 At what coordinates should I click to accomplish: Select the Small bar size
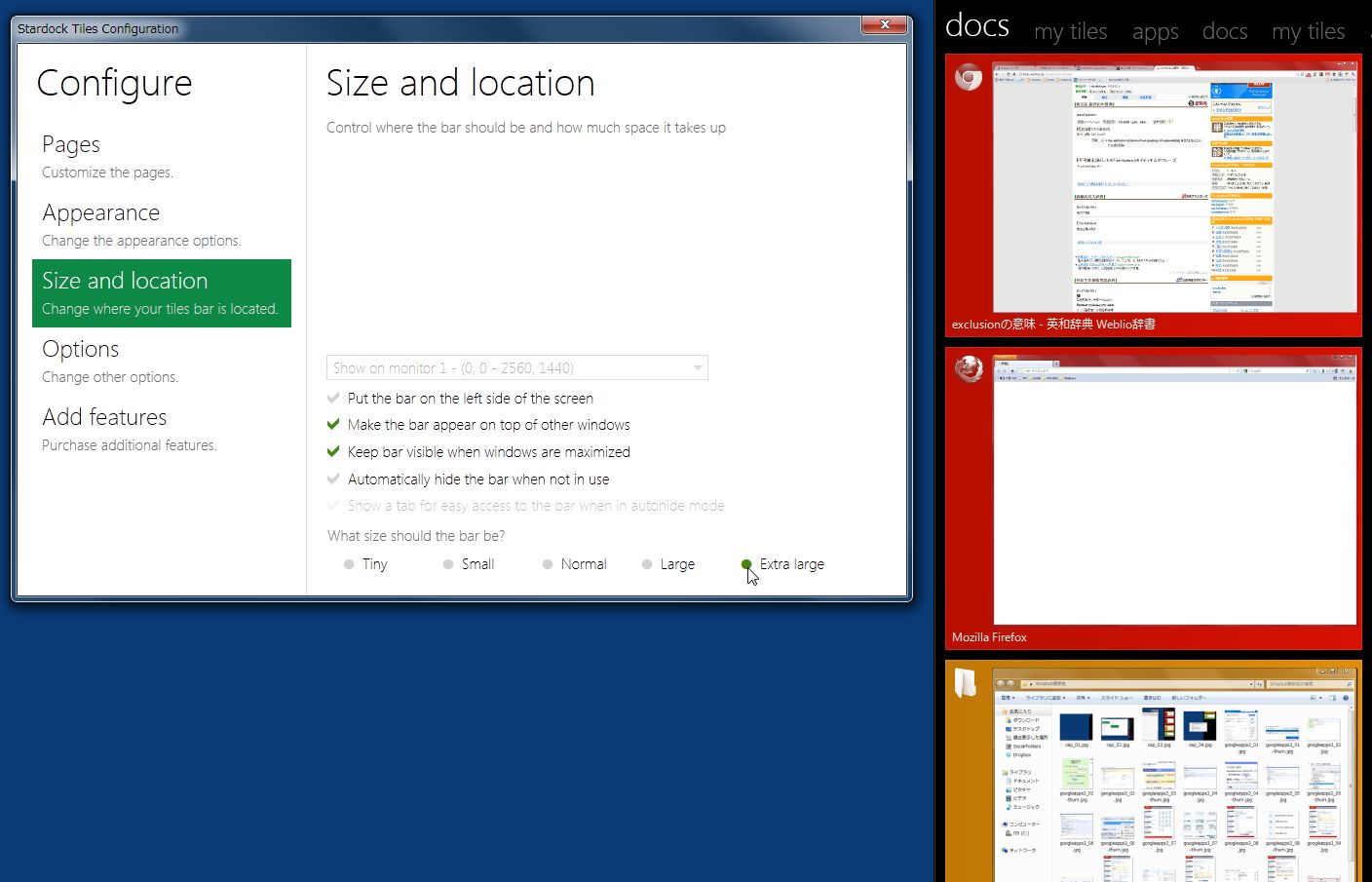click(x=448, y=564)
